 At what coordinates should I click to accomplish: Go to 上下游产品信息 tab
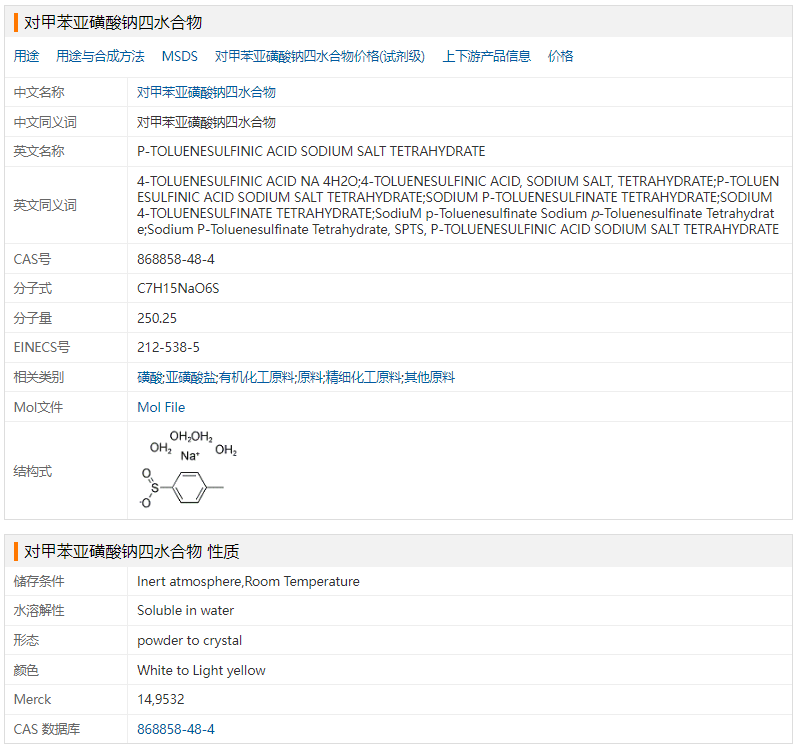point(487,57)
